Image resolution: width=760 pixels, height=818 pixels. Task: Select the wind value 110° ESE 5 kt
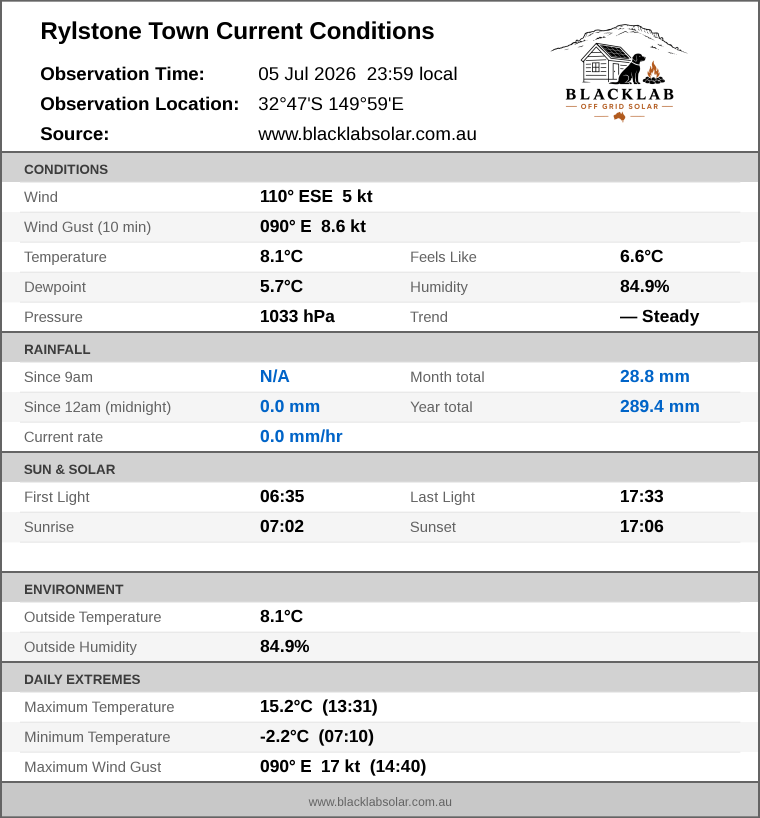pyautogui.click(x=316, y=197)
